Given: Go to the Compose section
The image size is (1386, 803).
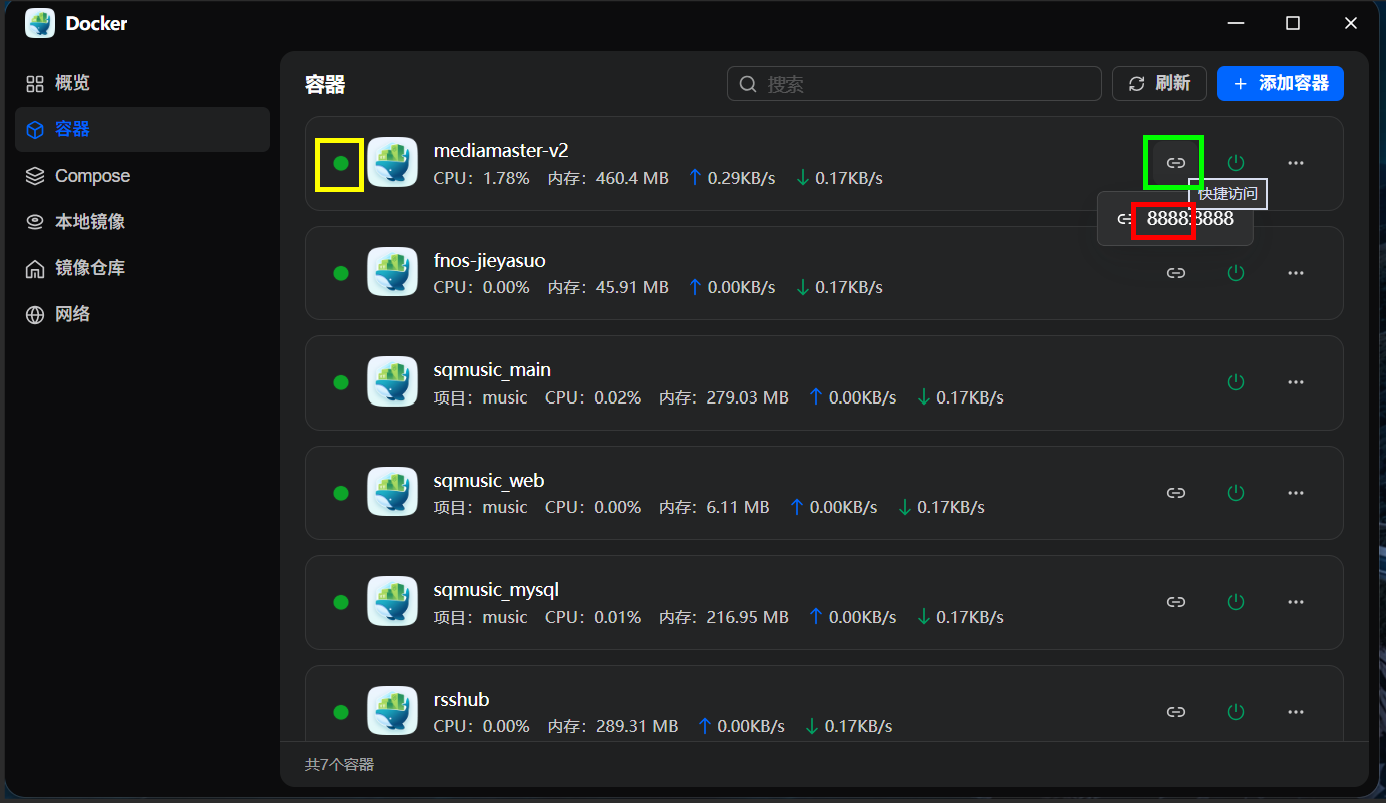Looking at the screenshot, I should pos(142,176).
